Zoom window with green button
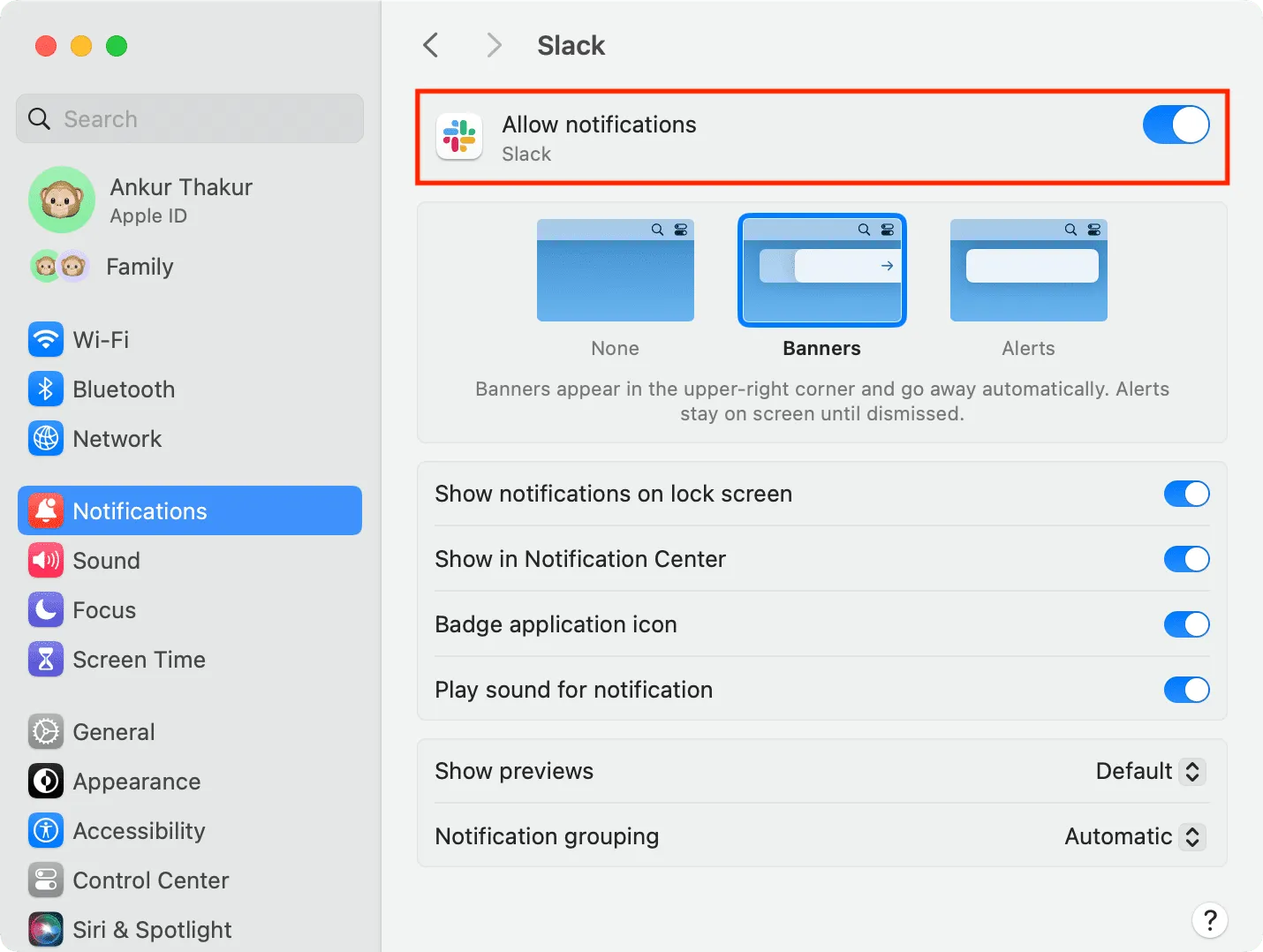 (117, 46)
